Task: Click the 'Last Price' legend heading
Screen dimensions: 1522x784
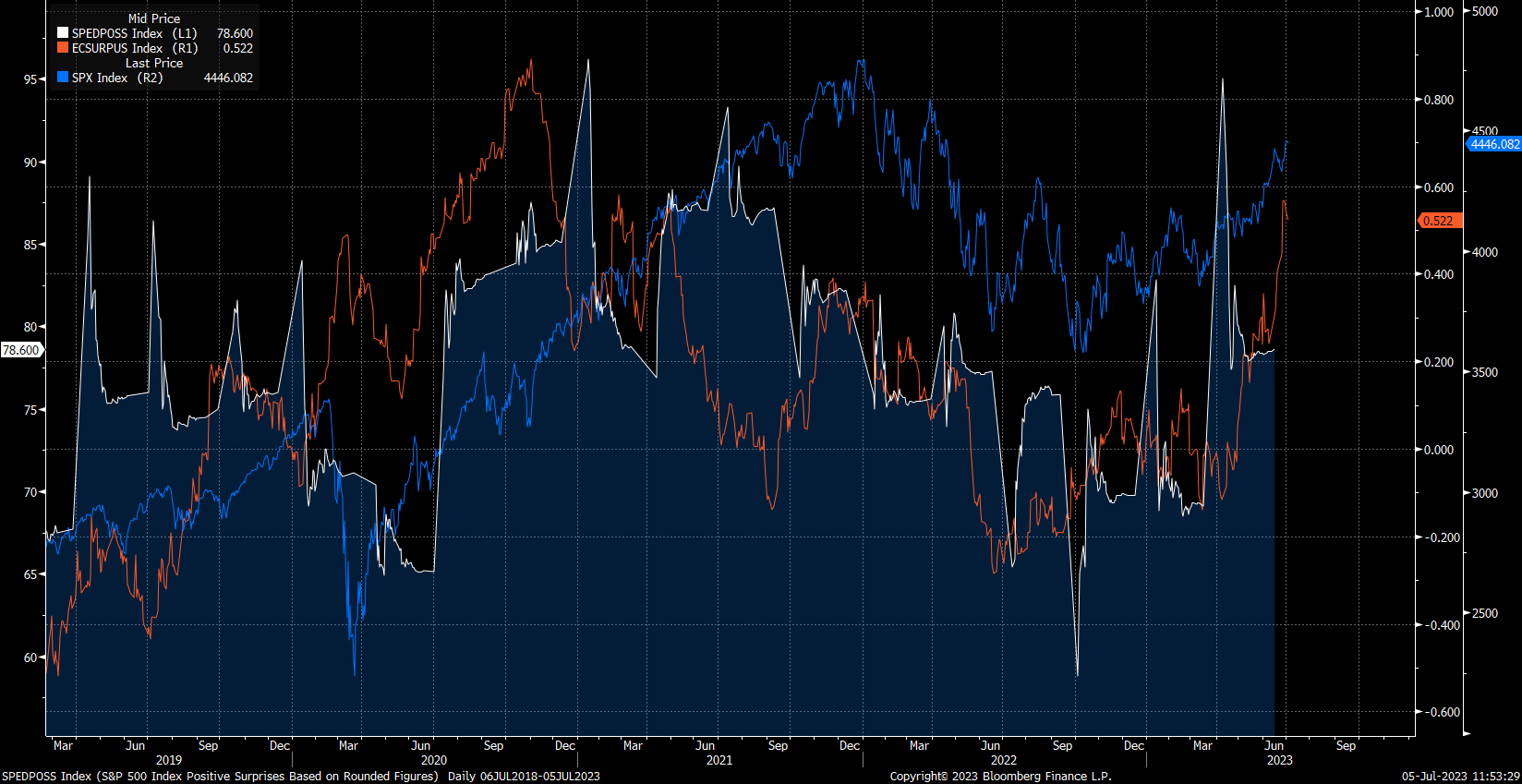Action: coord(154,63)
